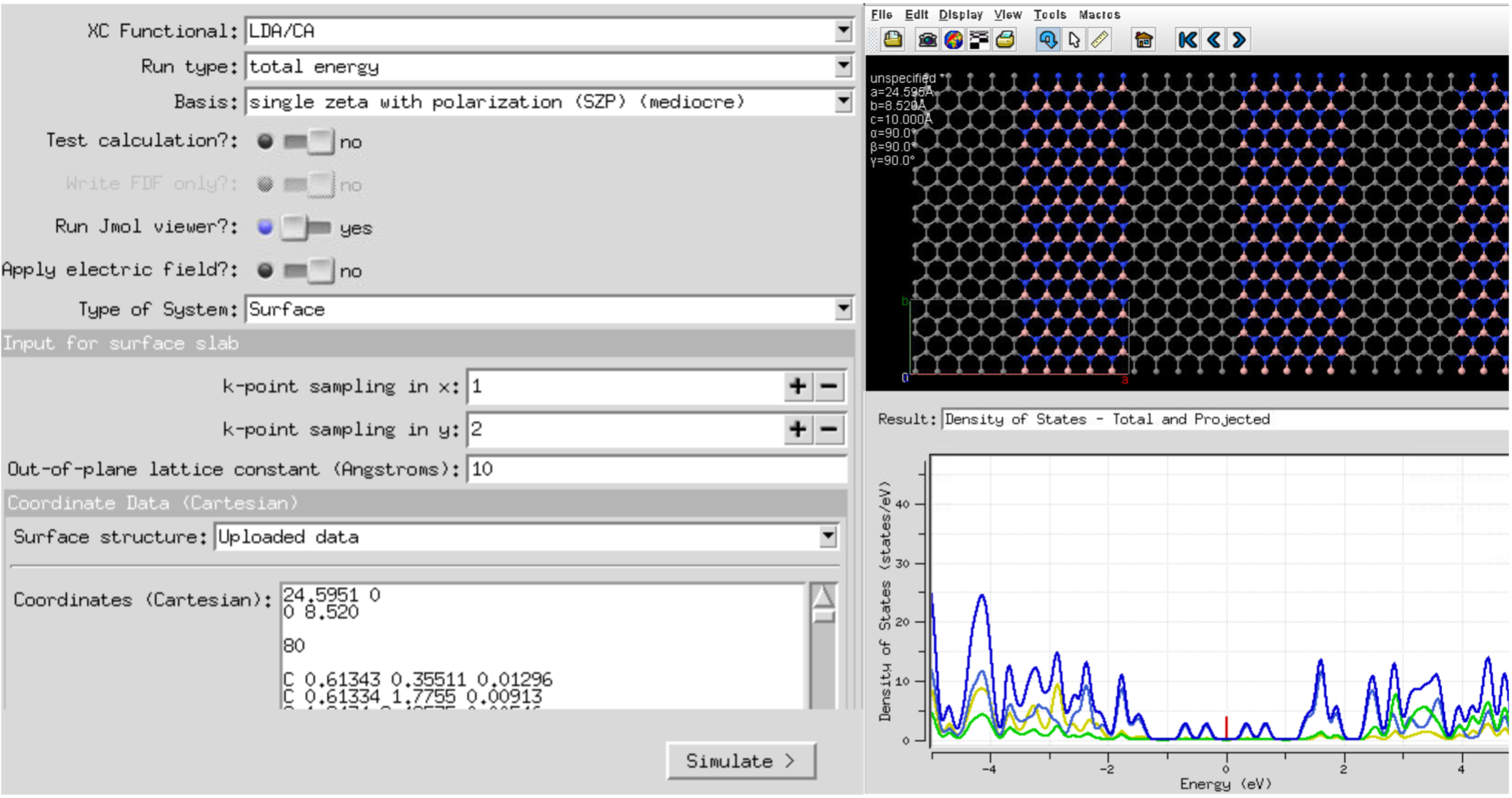
Task: Click the Jmol toolbar drag handle
Action: tap(871, 40)
